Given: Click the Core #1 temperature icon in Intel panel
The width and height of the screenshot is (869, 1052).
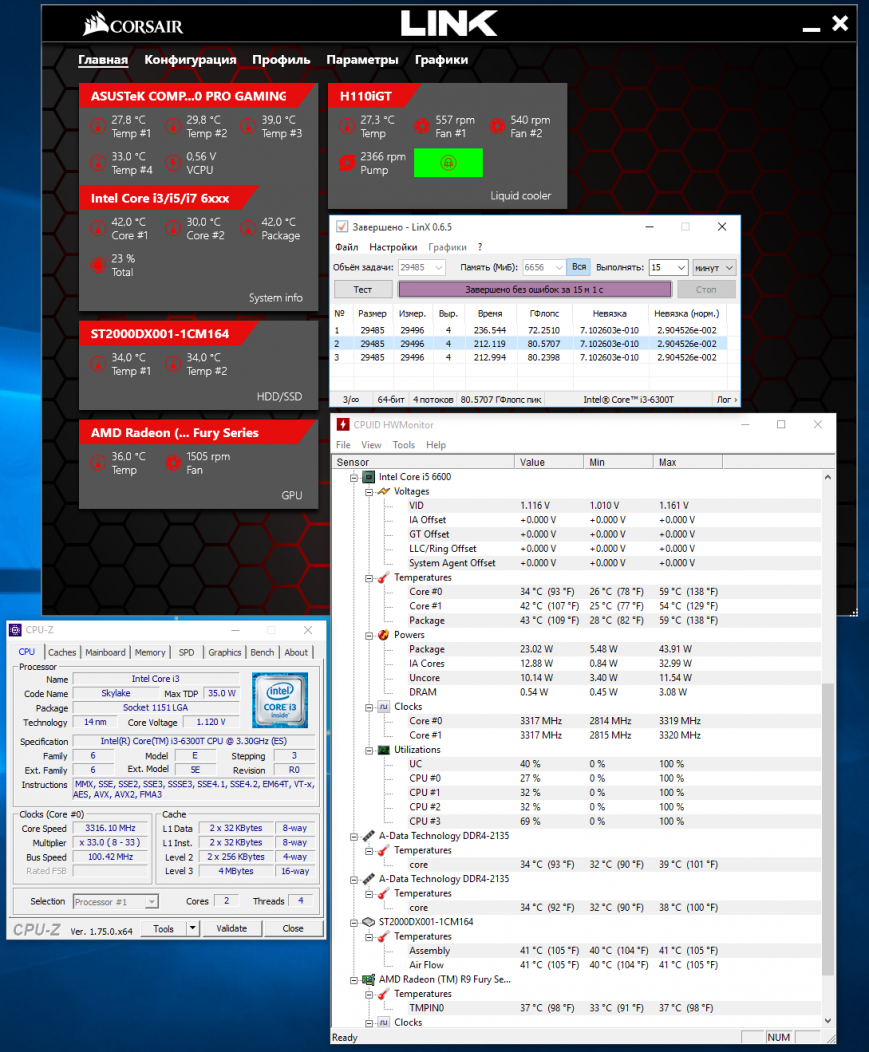Looking at the screenshot, I should (x=98, y=228).
